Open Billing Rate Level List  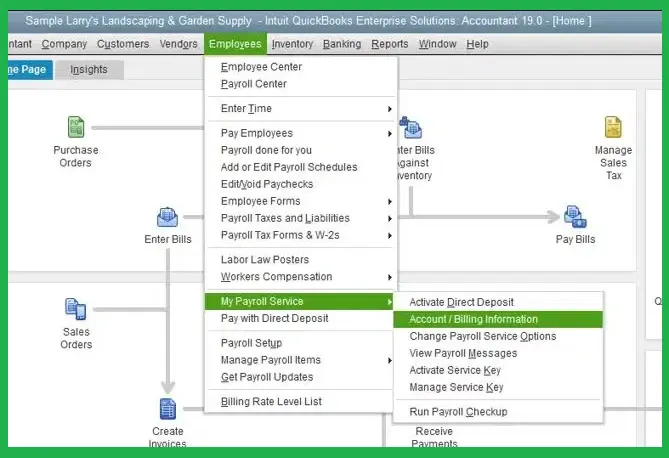[x=300, y=402]
